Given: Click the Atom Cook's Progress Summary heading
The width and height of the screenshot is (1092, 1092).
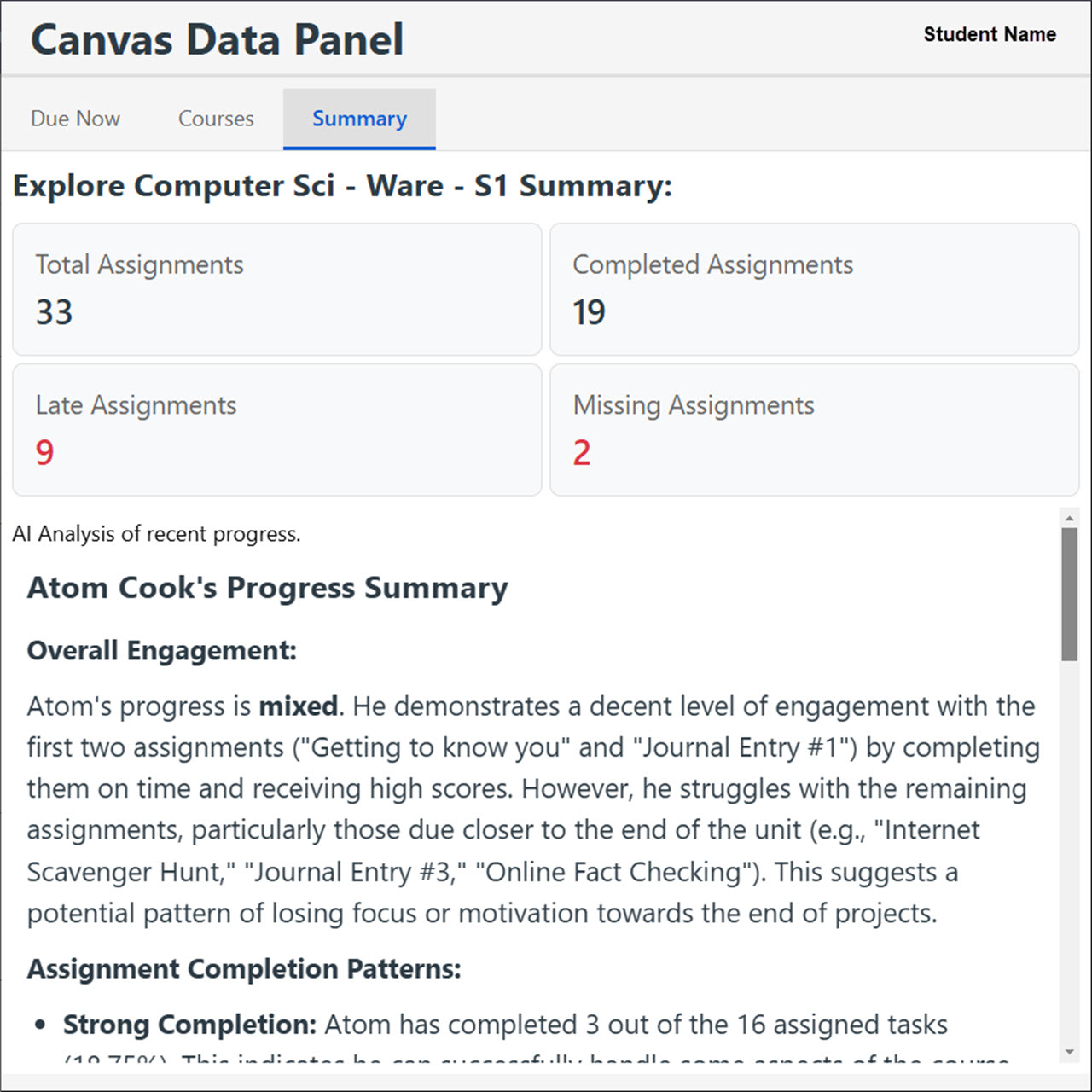Looking at the screenshot, I should click(267, 588).
